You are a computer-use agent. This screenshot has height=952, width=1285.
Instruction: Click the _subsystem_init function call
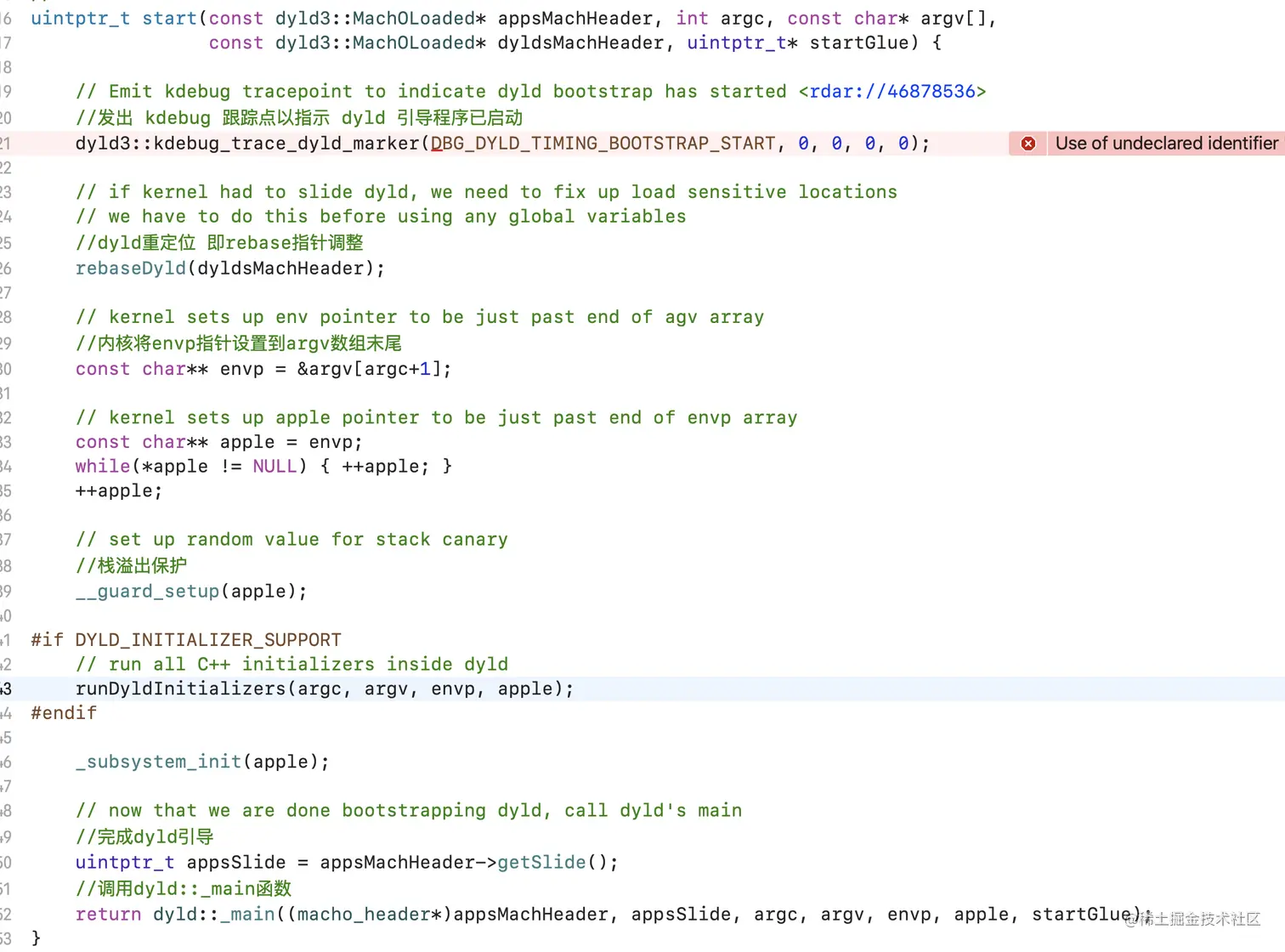click(159, 762)
